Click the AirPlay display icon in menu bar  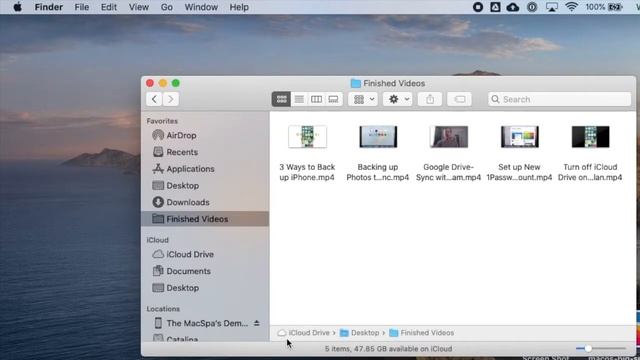click(x=552, y=7)
